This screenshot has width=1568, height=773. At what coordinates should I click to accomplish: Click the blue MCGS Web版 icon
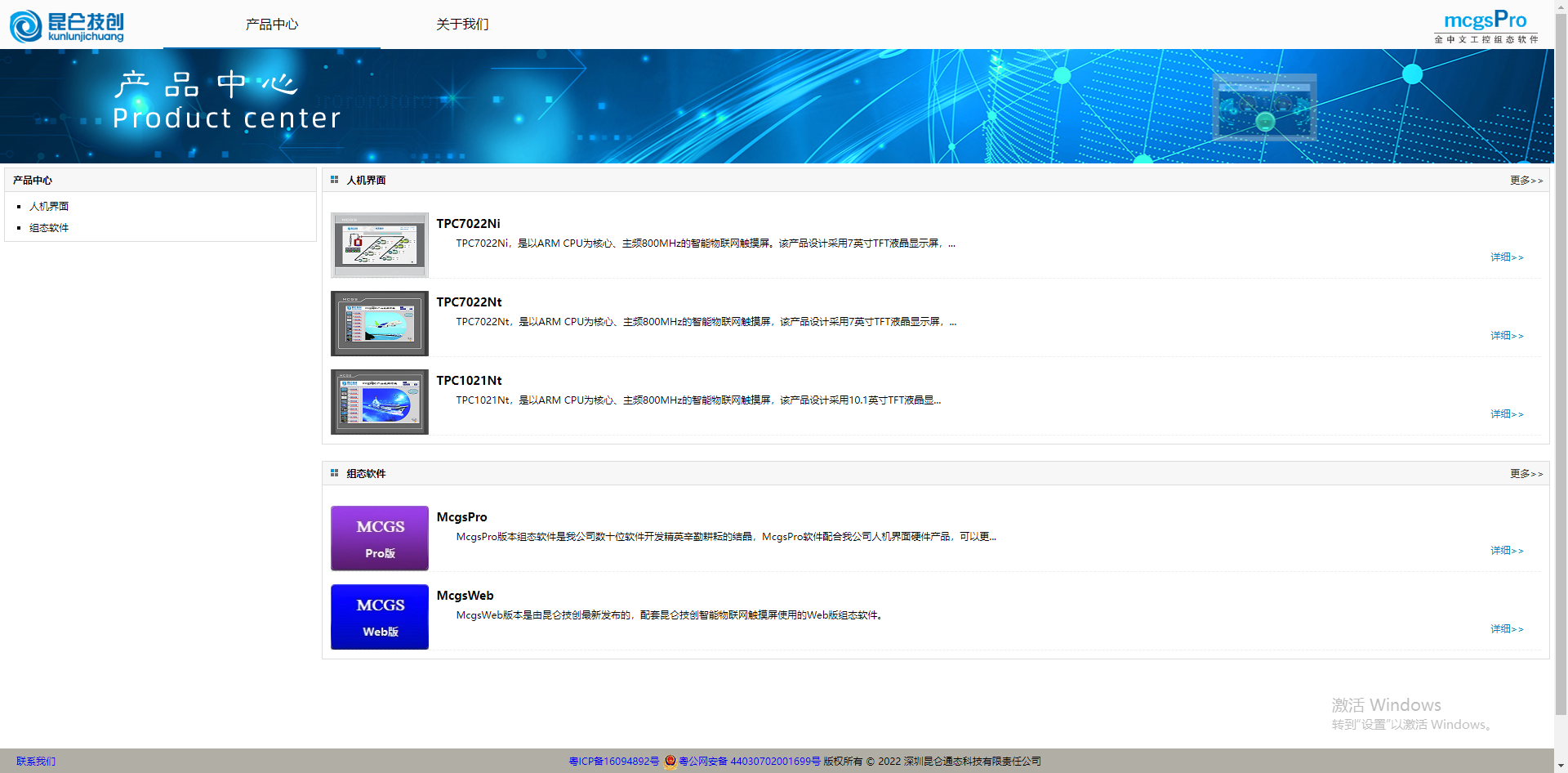[379, 617]
